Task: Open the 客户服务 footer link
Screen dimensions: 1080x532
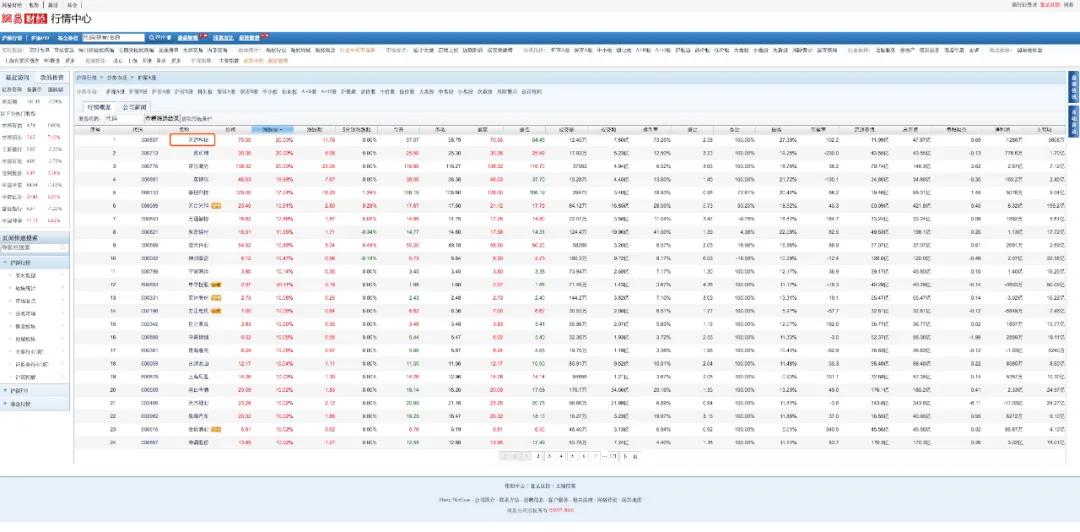Action: coord(557,499)
